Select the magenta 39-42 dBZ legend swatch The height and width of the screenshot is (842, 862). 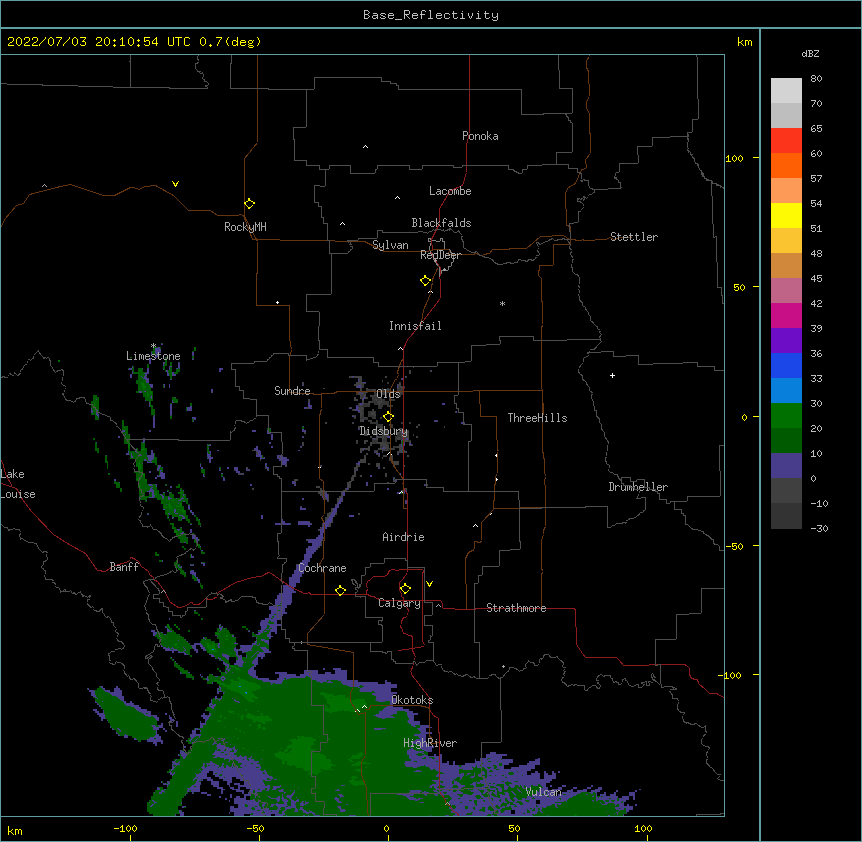point(786,315)
